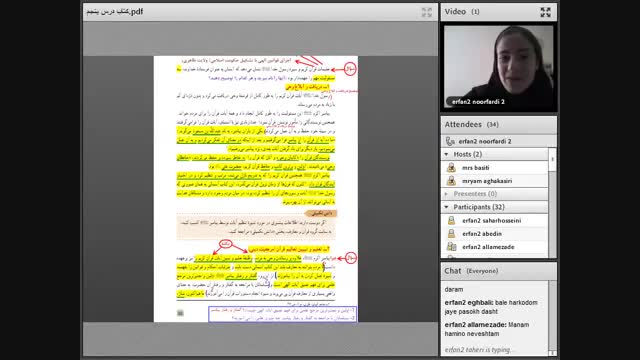Maximize the Video pod with fullscreen icon
This screenshot has width=640, height=360.
pyautogui.click(x=545, y=12)
